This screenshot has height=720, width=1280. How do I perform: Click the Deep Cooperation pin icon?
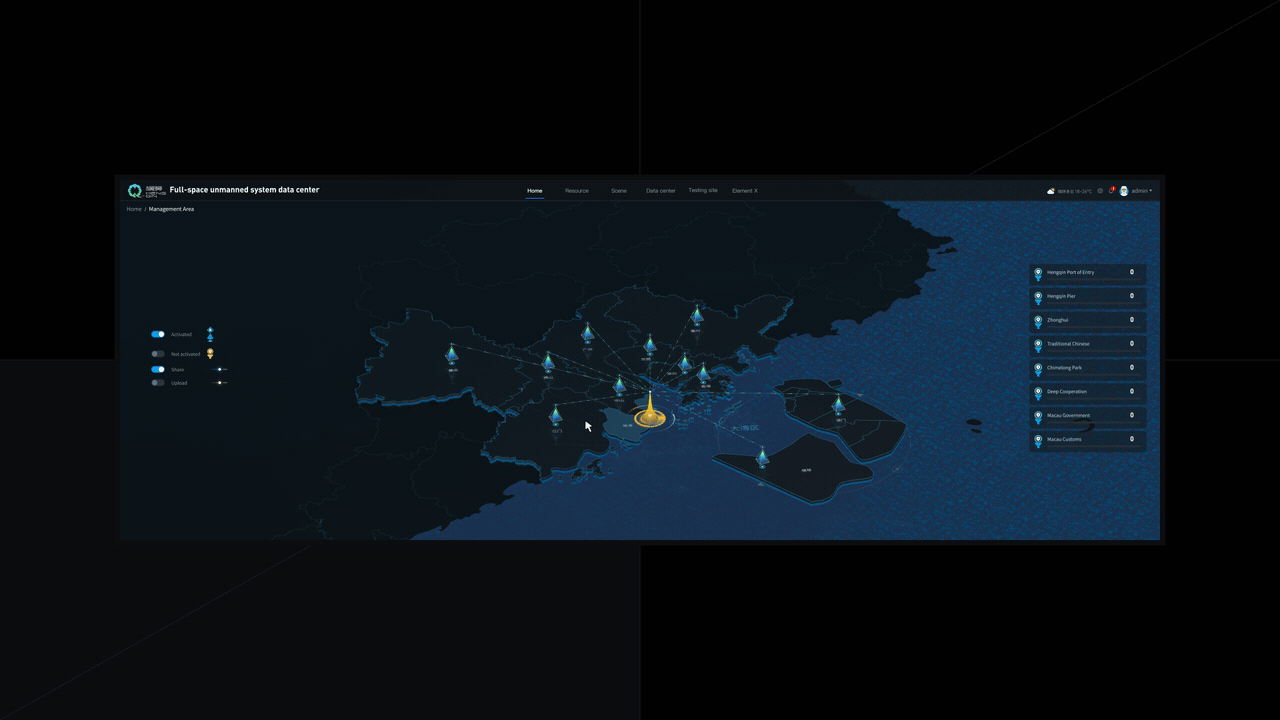coord(1038,393)
